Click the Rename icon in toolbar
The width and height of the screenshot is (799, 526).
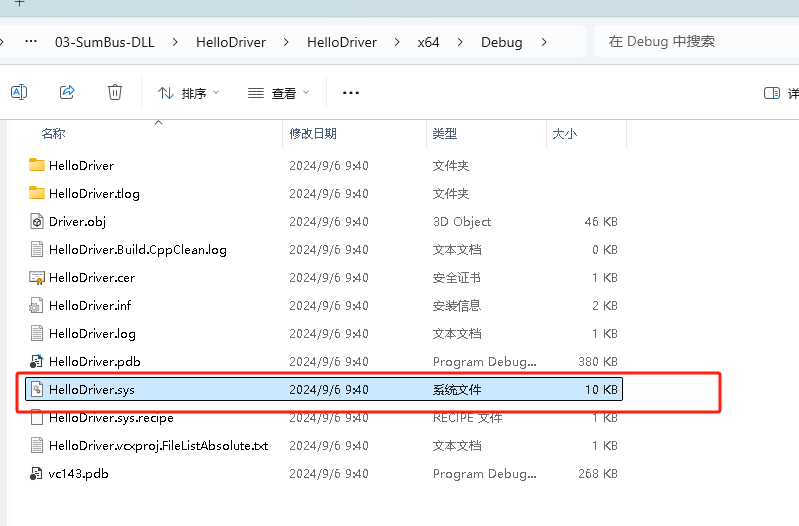[x=19, y=92]
